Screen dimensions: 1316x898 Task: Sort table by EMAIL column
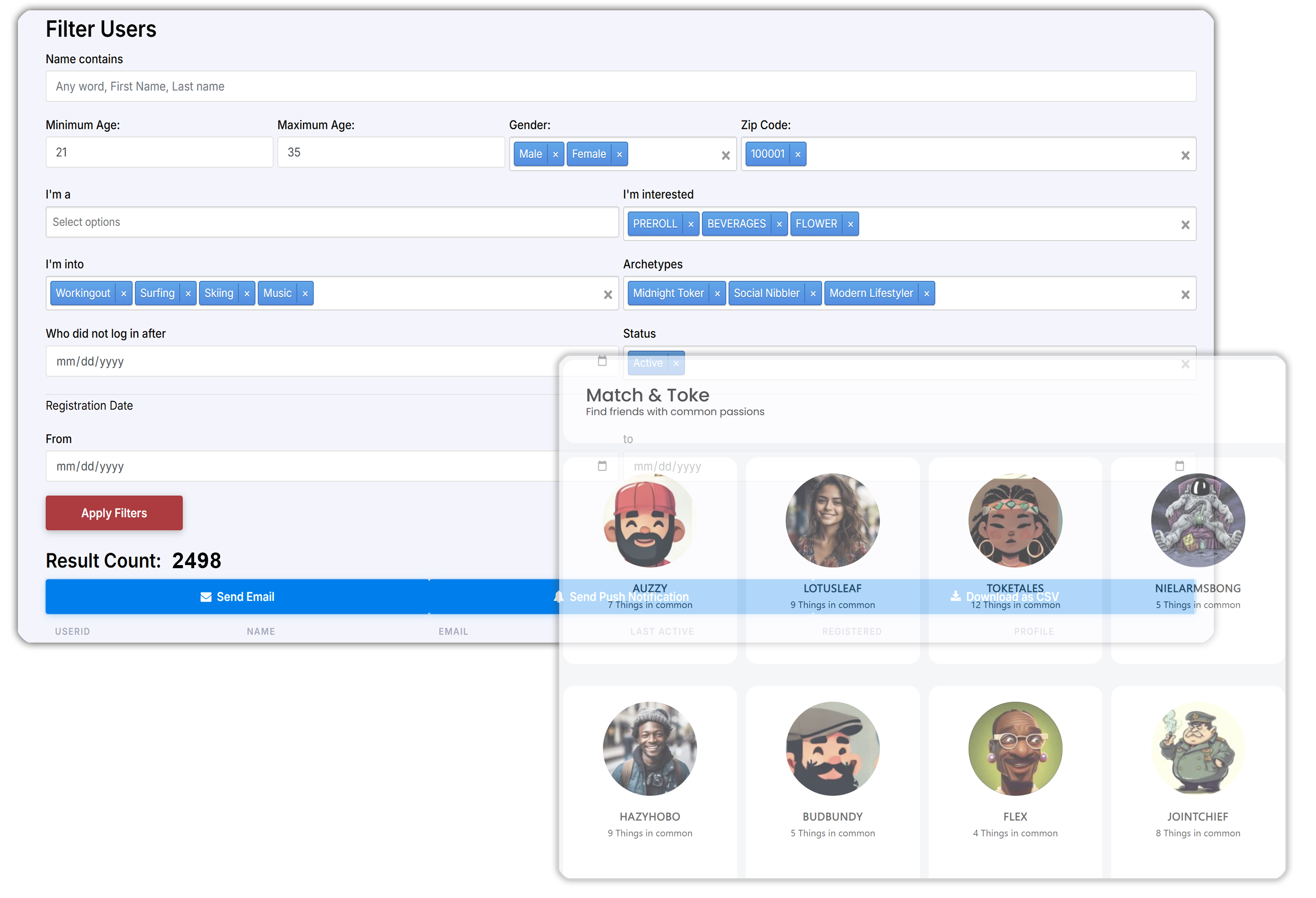(453, 632)
